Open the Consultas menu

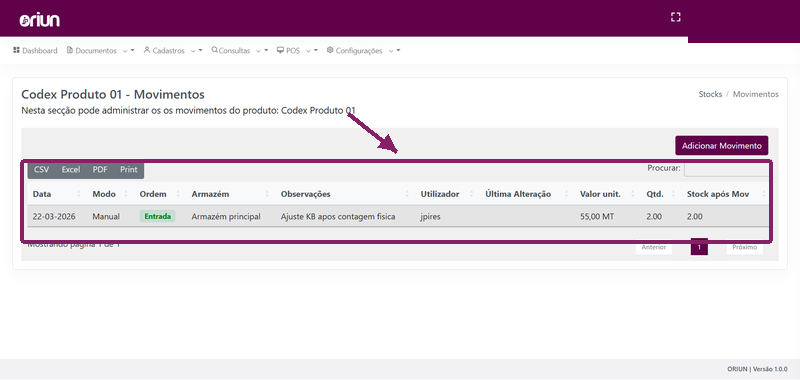tap(234, 50)
